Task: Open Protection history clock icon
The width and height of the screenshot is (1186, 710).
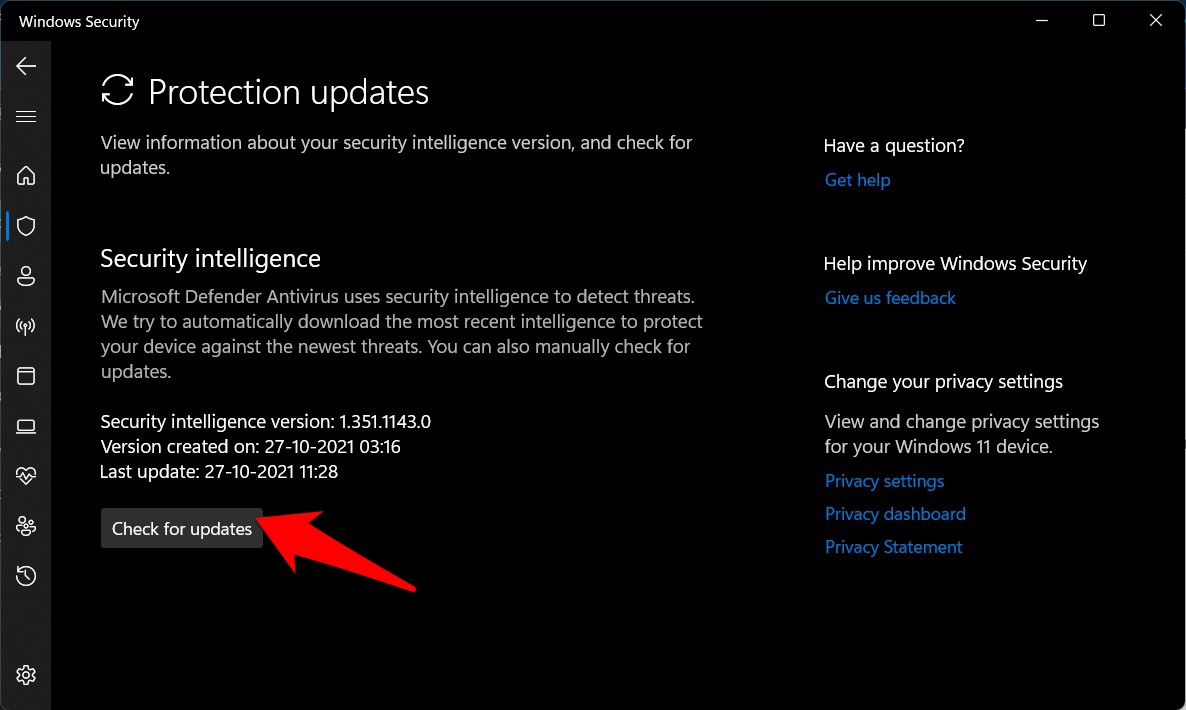Action: coord(26,576)
